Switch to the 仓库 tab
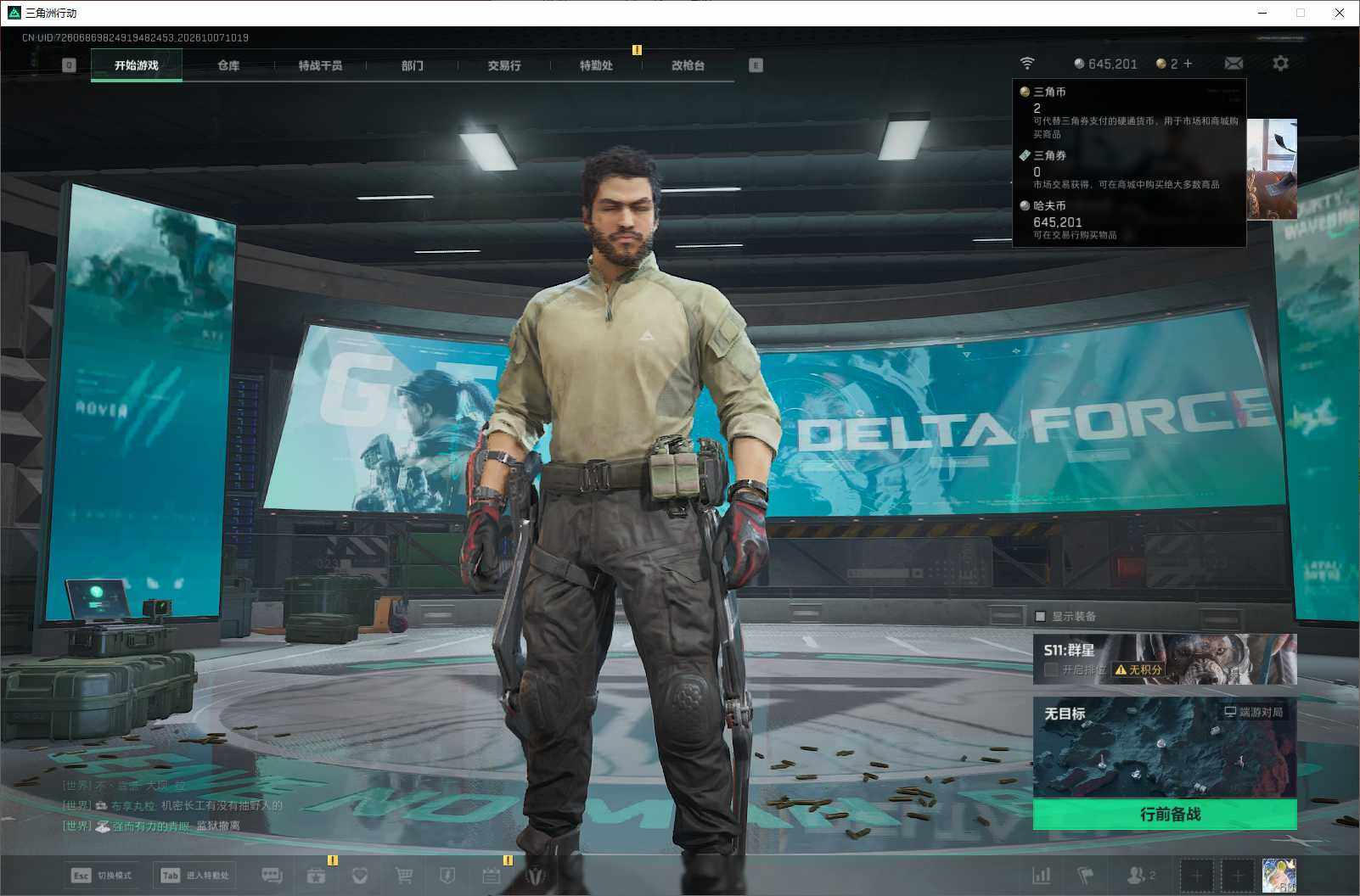Image resolution: width=1360 pixels, height=896 pixels. [x=228, y=65]
